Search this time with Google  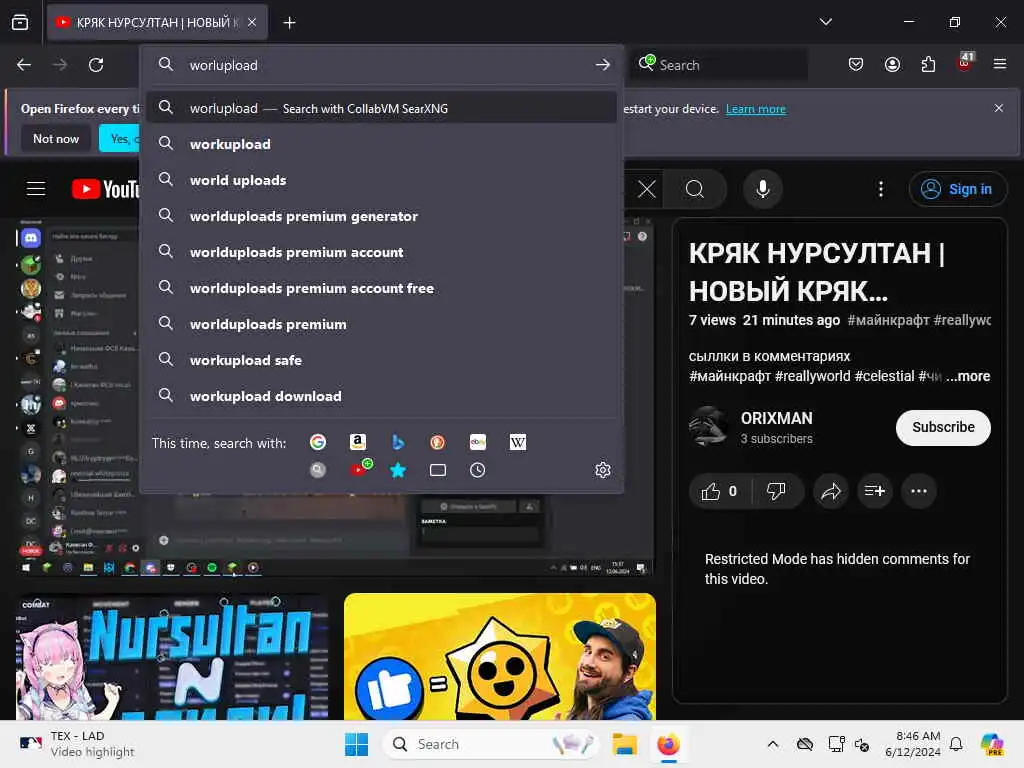coord(317,442)
